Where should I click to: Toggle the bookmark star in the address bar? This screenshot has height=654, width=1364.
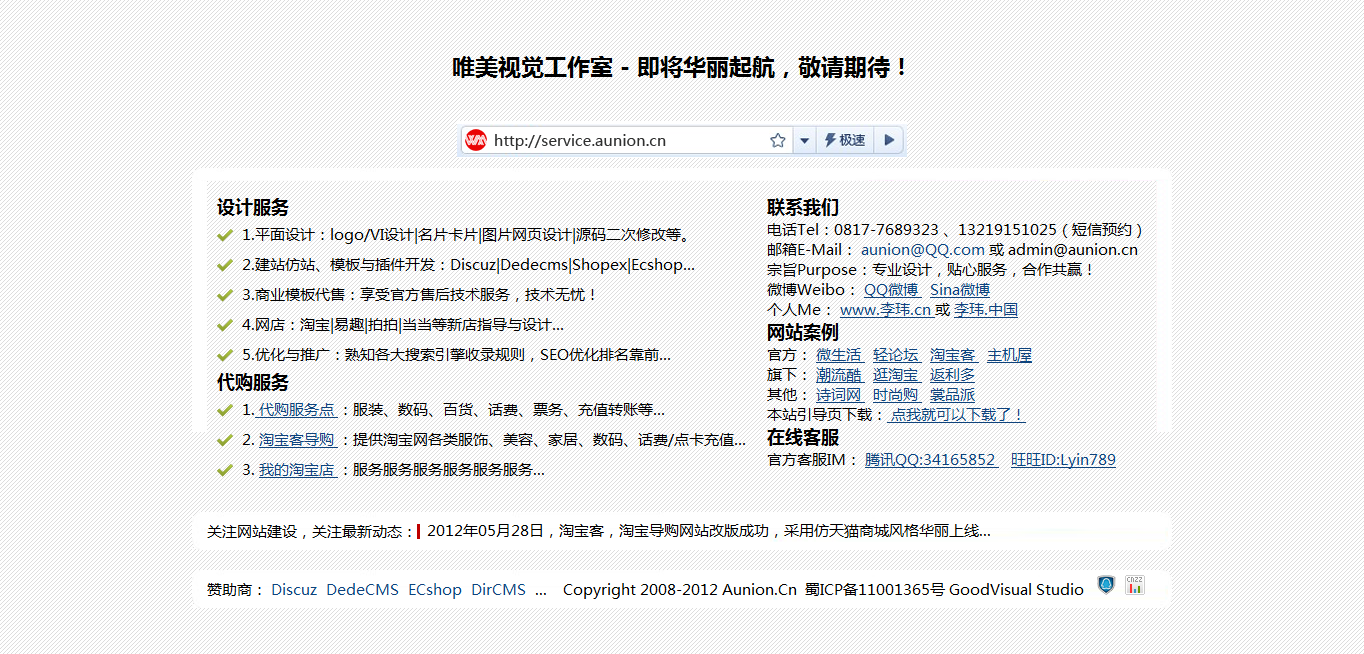(778, 140)
